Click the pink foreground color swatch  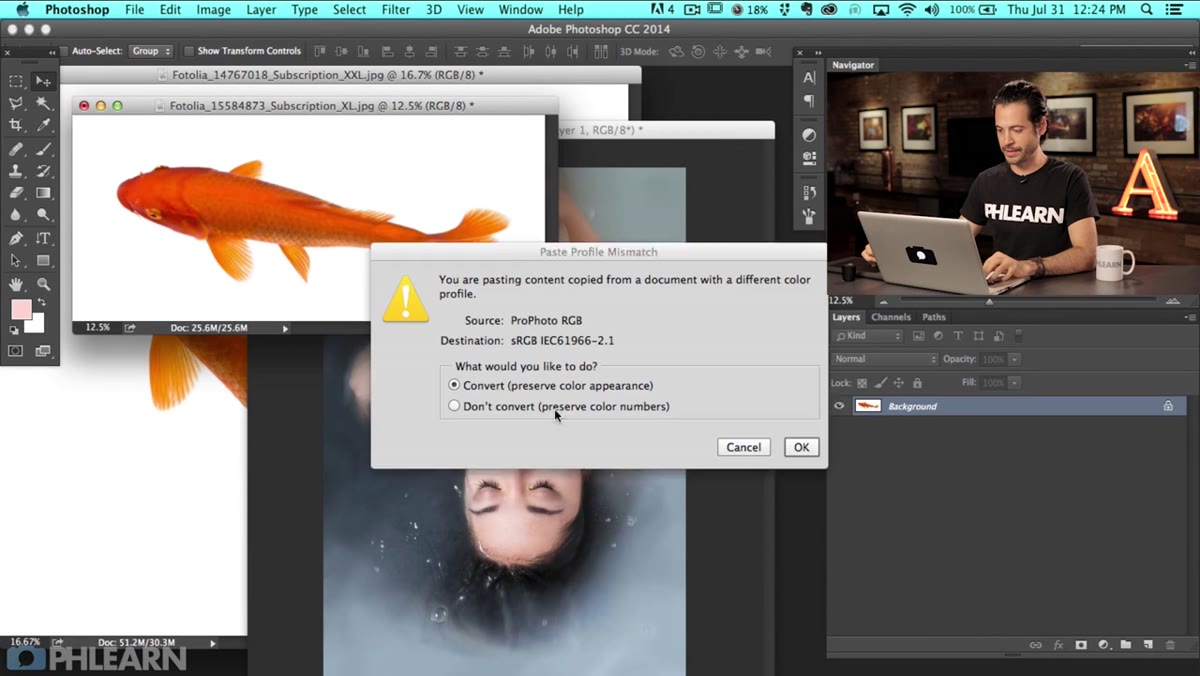pos(21,310)
